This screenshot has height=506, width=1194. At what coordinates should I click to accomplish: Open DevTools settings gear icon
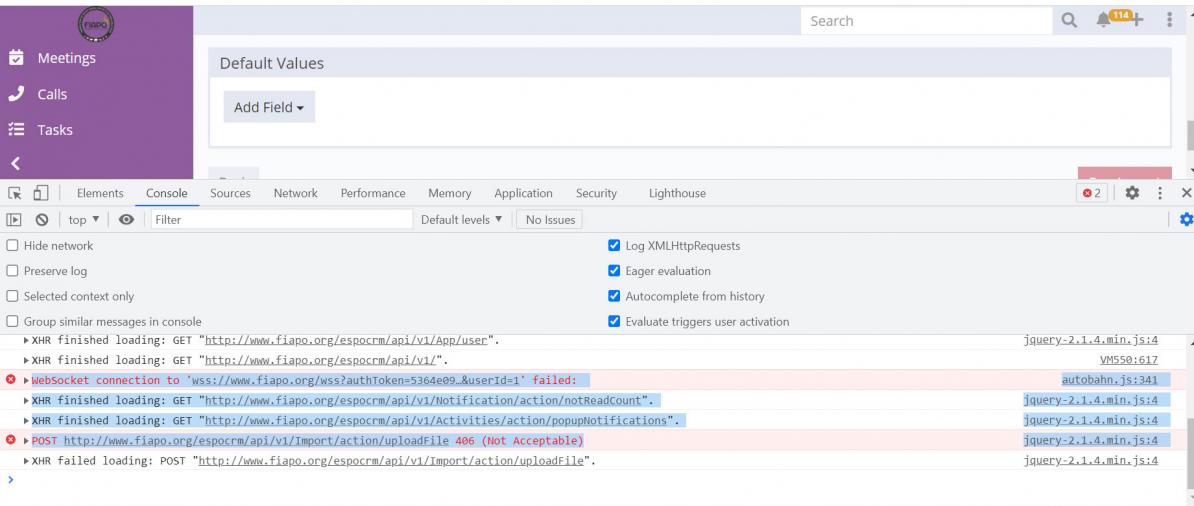(1132, 193)
